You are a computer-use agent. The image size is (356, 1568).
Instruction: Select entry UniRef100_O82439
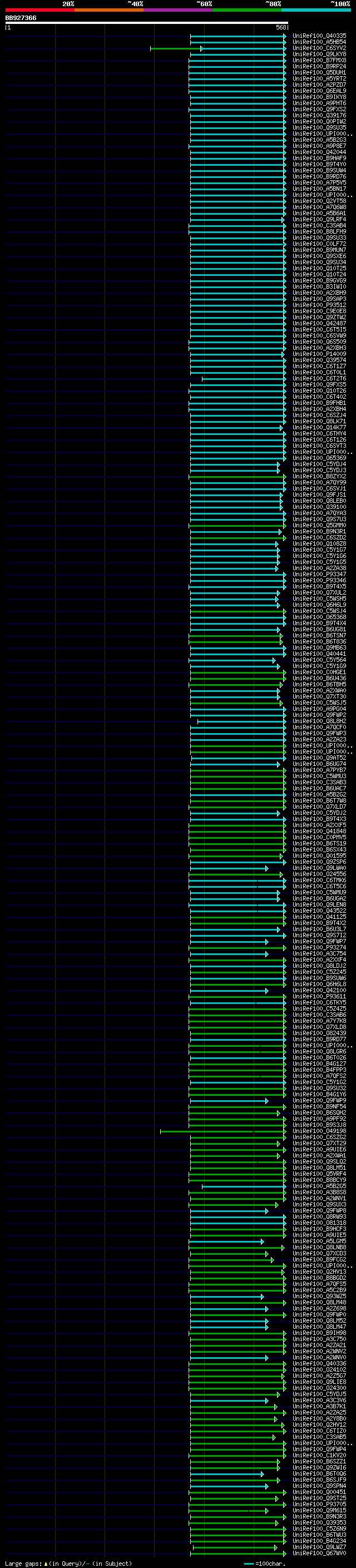(319, 1033)
